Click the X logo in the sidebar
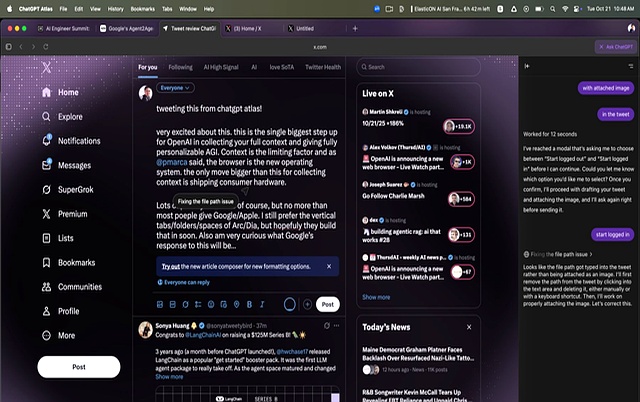 tap(47, 67)
